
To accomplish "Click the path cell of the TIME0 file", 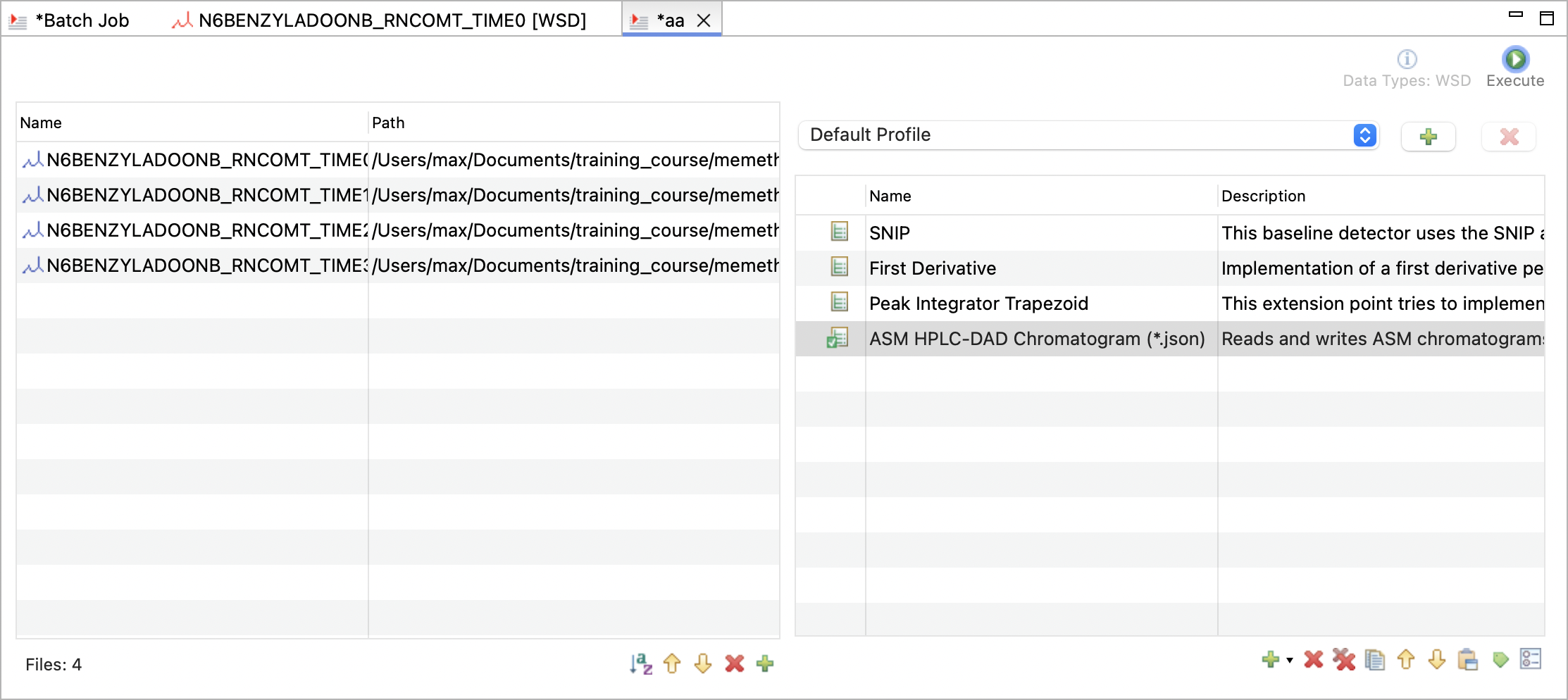I will (x=574, y=160).
